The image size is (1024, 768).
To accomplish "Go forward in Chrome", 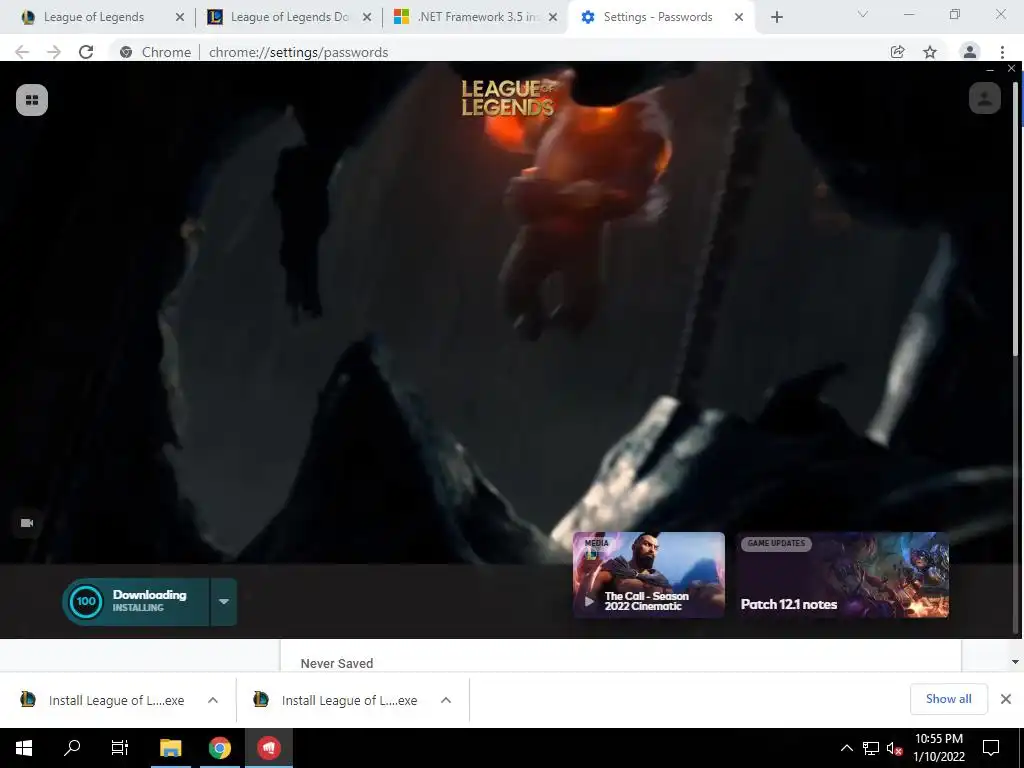I will point(54,52).
